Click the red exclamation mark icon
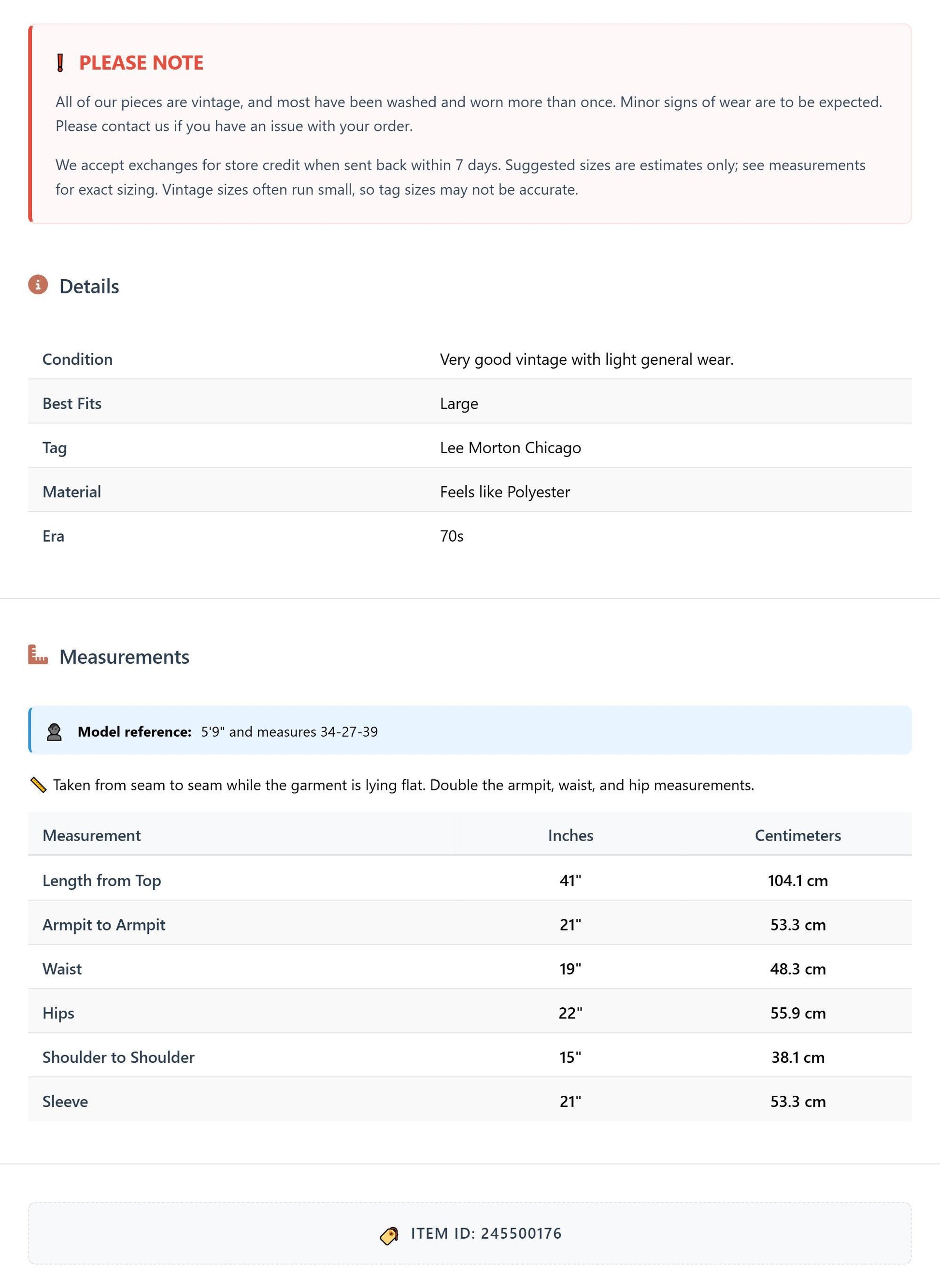 60,63
